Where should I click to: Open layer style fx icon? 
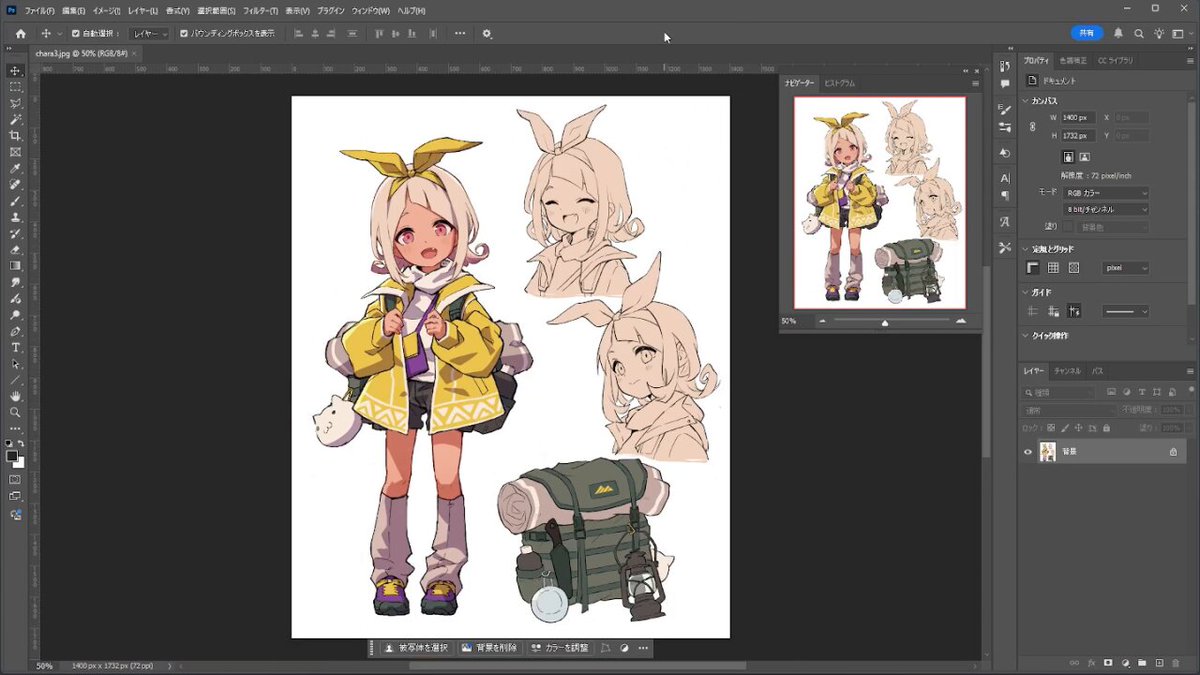tap(1091, 662)
